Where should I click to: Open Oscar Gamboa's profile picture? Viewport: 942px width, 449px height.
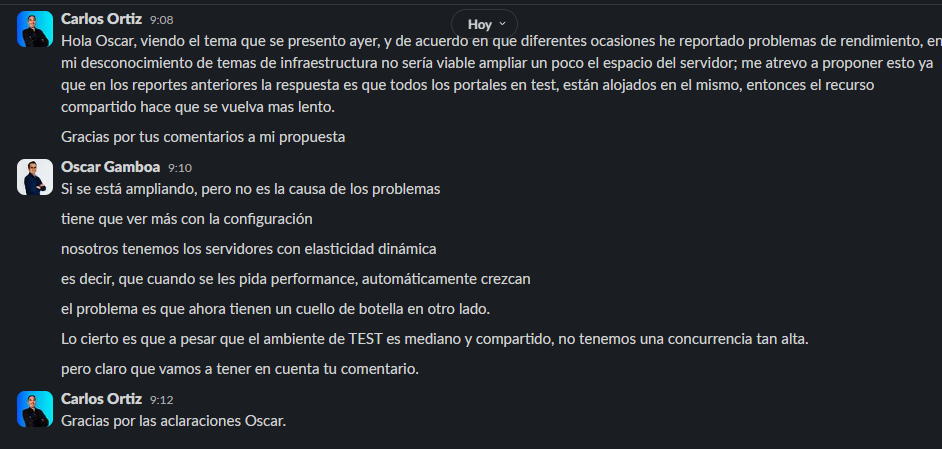[35, 177]
